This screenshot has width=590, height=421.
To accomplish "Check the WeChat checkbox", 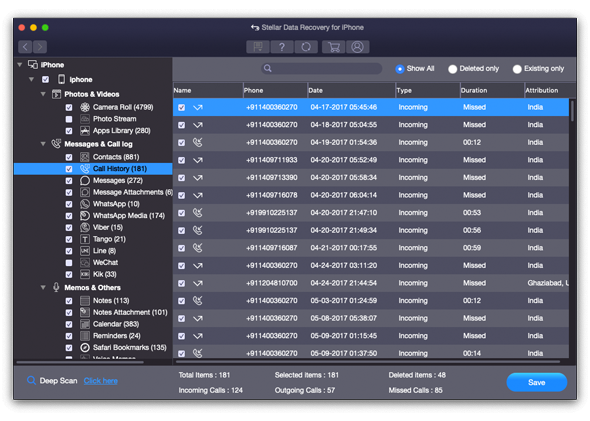I will [x=69, y=263].
